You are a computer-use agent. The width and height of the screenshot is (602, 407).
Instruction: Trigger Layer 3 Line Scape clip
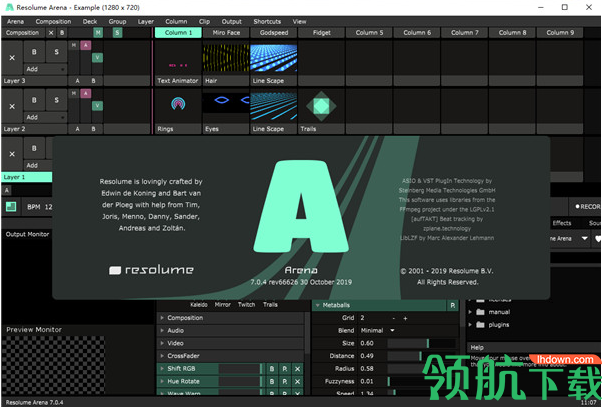[x=273, y=58]
